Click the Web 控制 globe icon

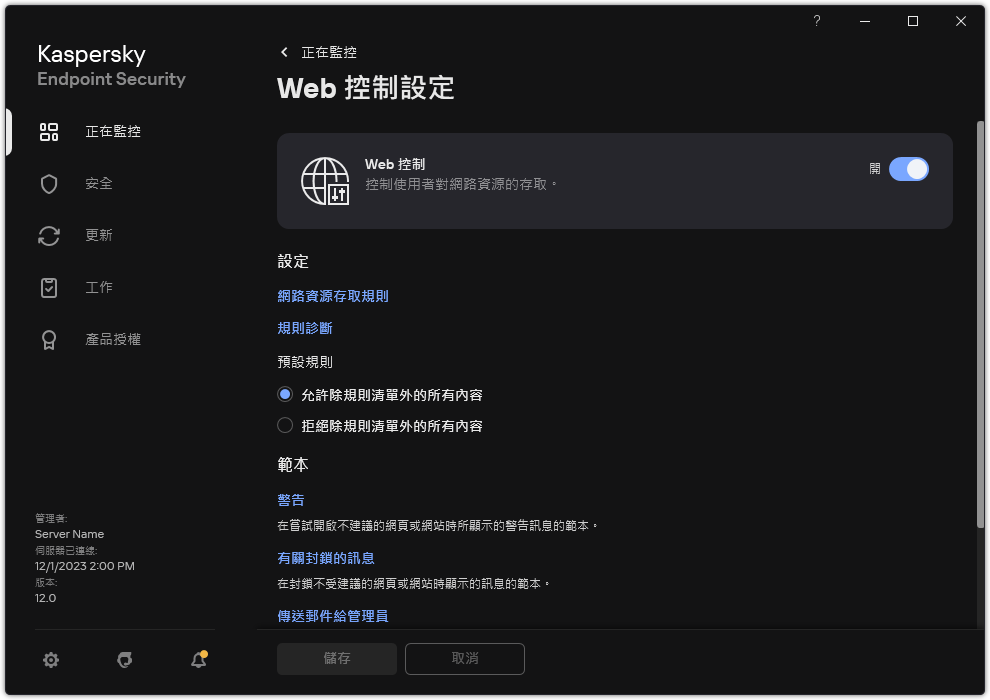click(325, 181)
